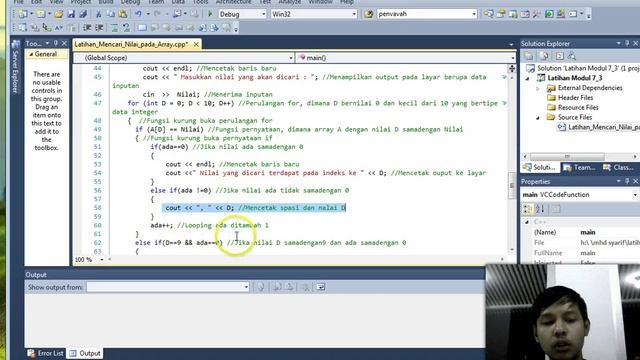Image resolution: width=640 pixels, height=360 pixels.
Task: Open the Architecture menu
Action: tap(233, 2)
